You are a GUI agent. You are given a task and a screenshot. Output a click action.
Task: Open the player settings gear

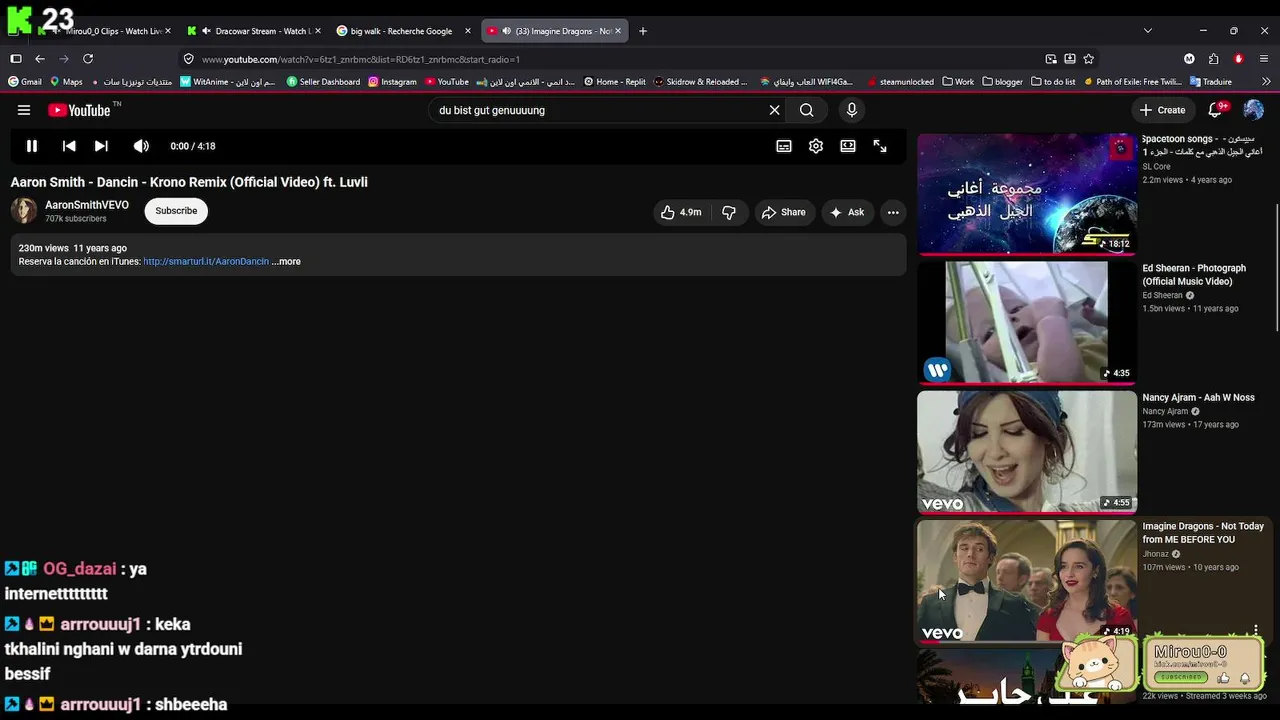click(x=816, y=146)
